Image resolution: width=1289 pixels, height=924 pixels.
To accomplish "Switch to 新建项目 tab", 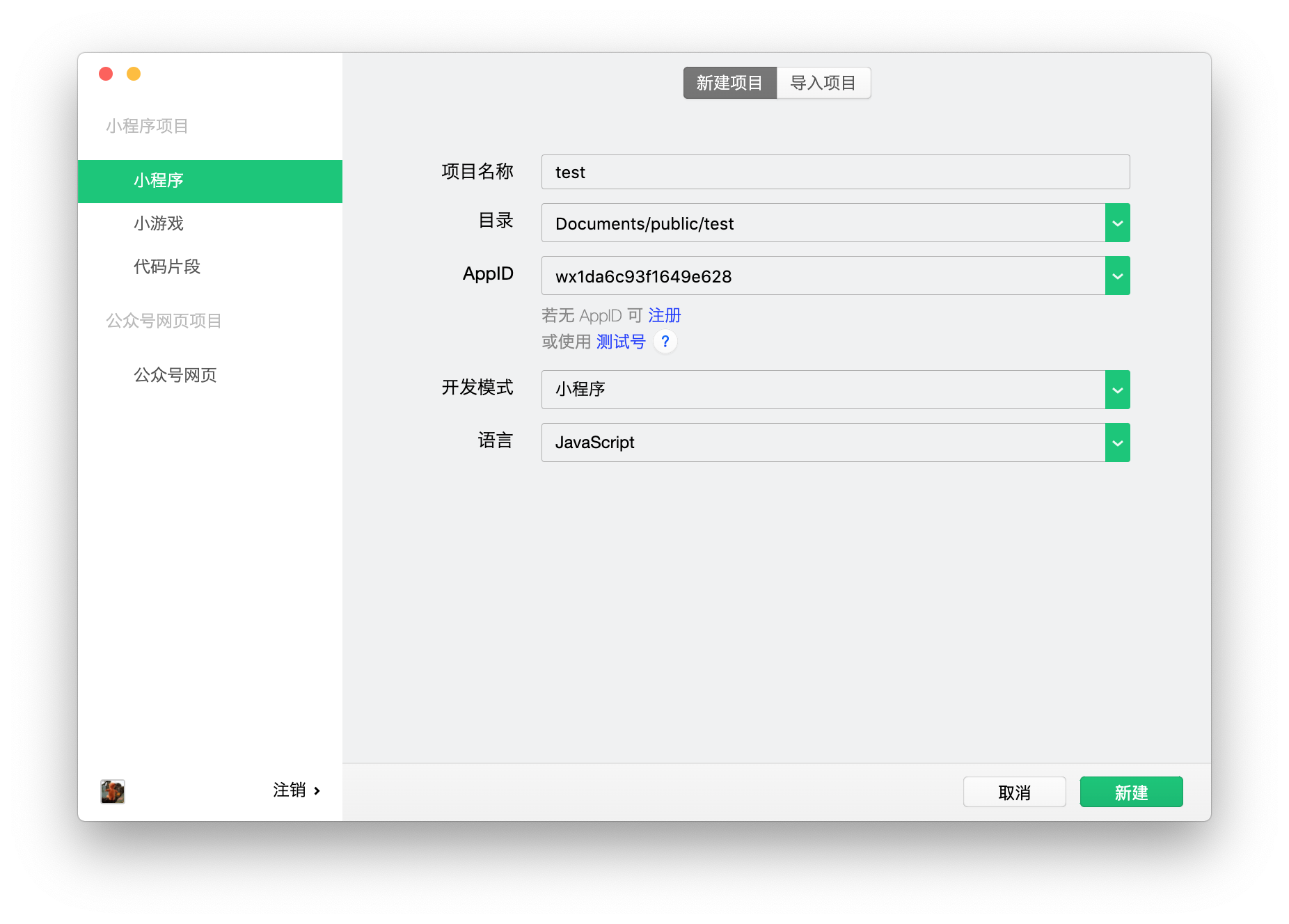I will (x=730, y=83).
